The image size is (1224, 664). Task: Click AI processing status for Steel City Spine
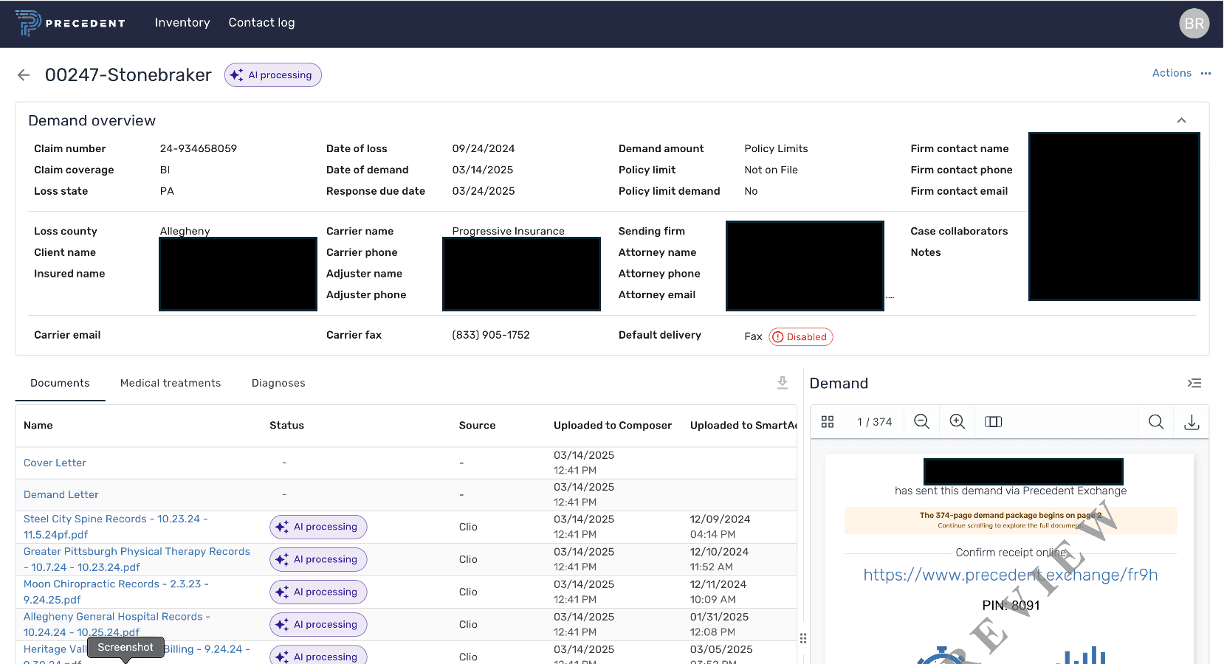click(318, 527)
